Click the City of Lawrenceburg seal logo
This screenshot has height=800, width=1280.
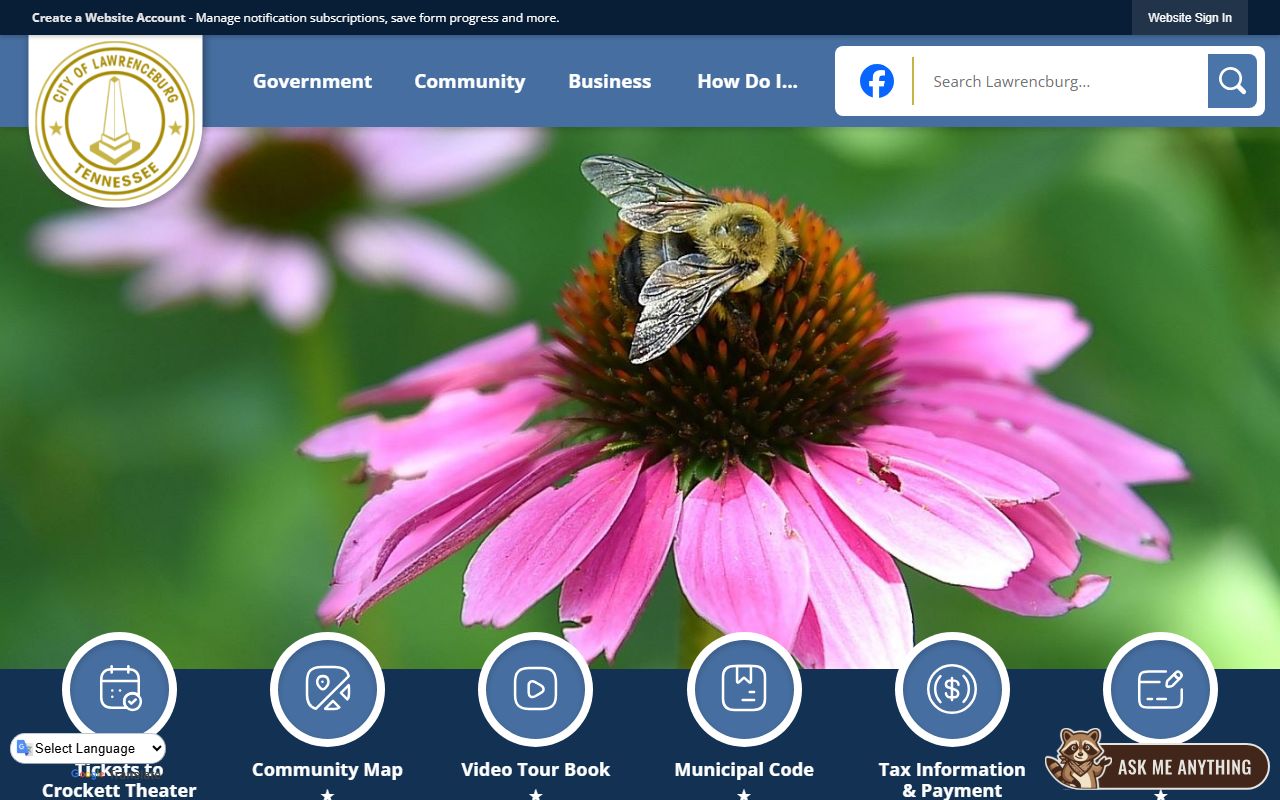pyautogui.click(x=115, y=120)
